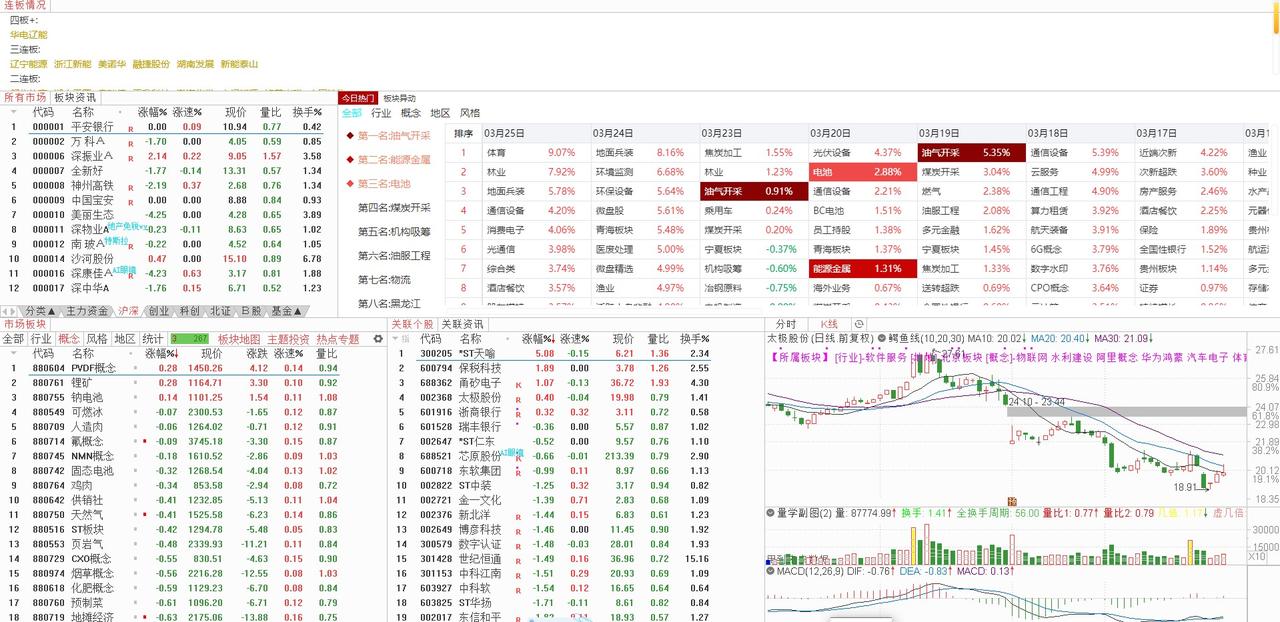The height and width of the screenshot is (622, 1280).
Task: Open the 分时 chart tab
Action: (x=786, y=324)
